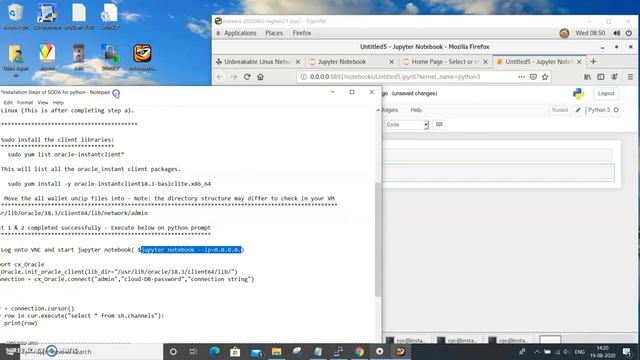The width and height of the screenshot is (640, 360).
Task: Open Jupyter Help menu
Action: click(x=416, y=110)
